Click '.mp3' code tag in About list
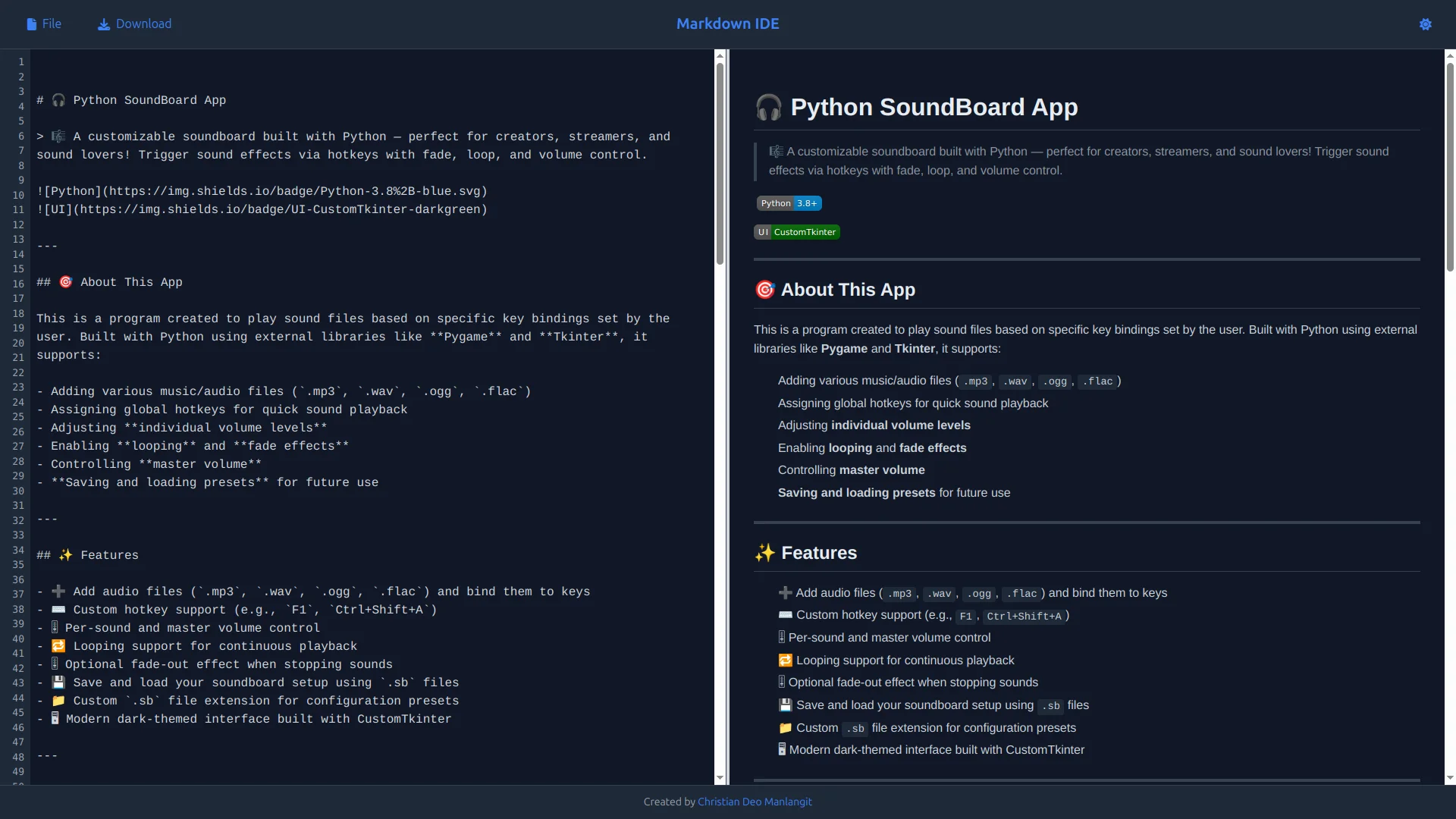The width and height of the screenshot is (1456, 819). (975, 381)
